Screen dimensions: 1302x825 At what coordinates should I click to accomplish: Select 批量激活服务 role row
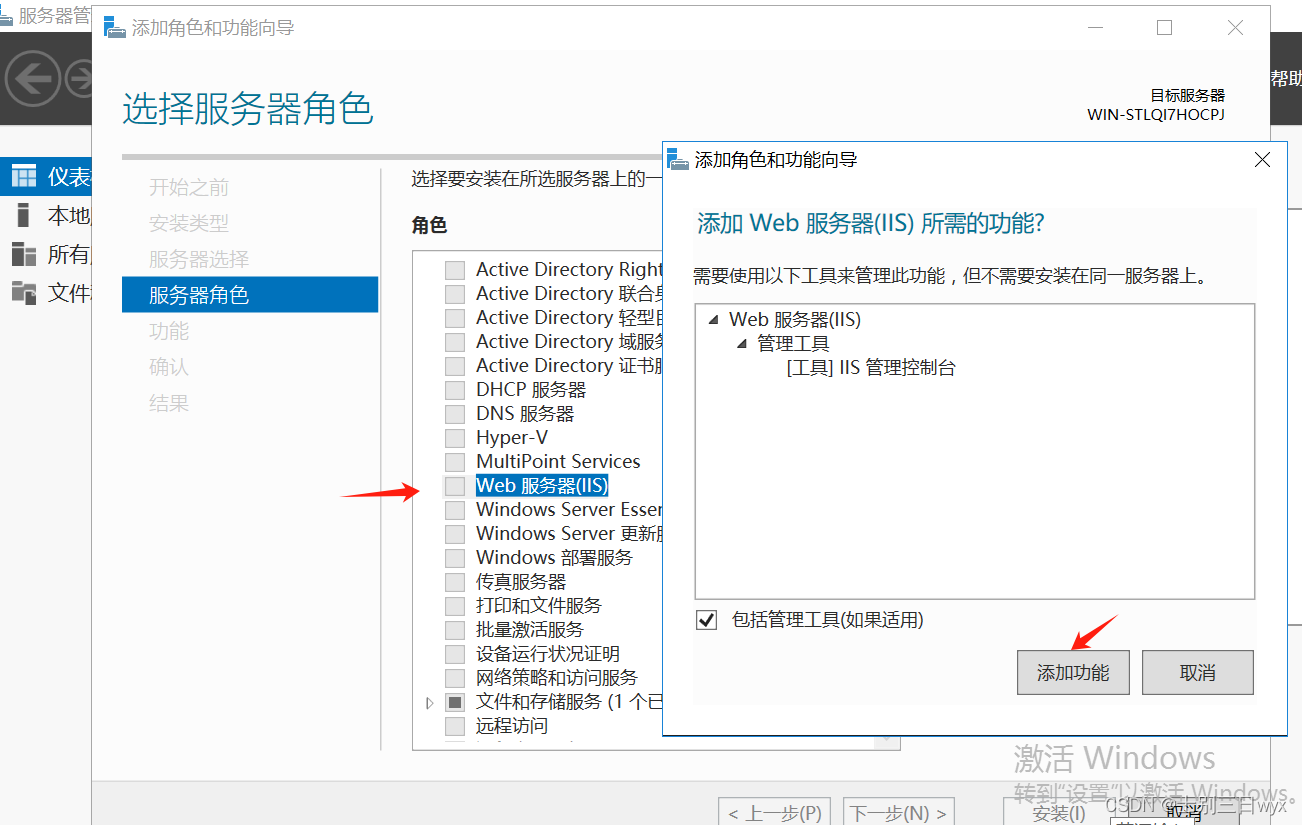click(529, 630)
